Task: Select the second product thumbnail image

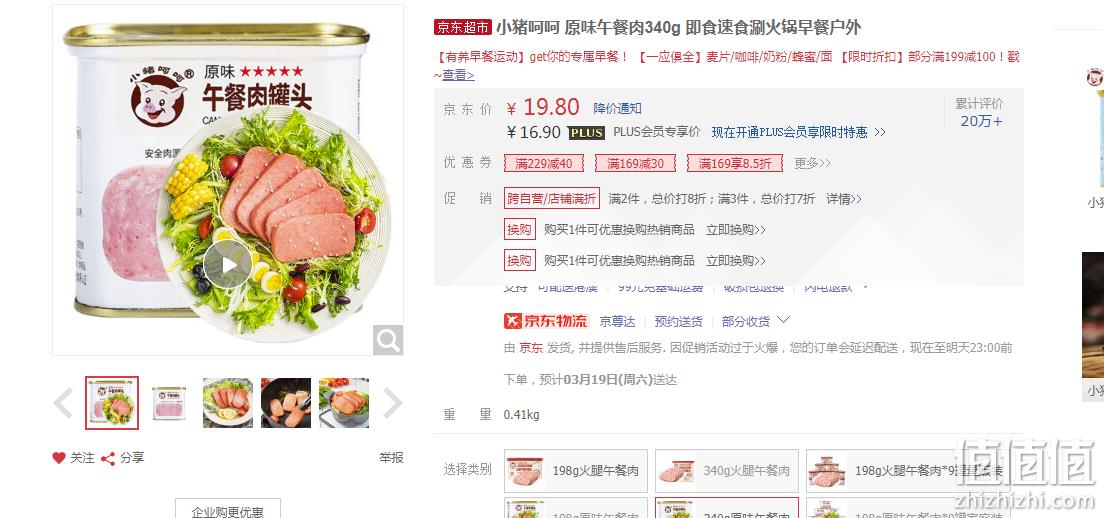Action: click(170, 403)
